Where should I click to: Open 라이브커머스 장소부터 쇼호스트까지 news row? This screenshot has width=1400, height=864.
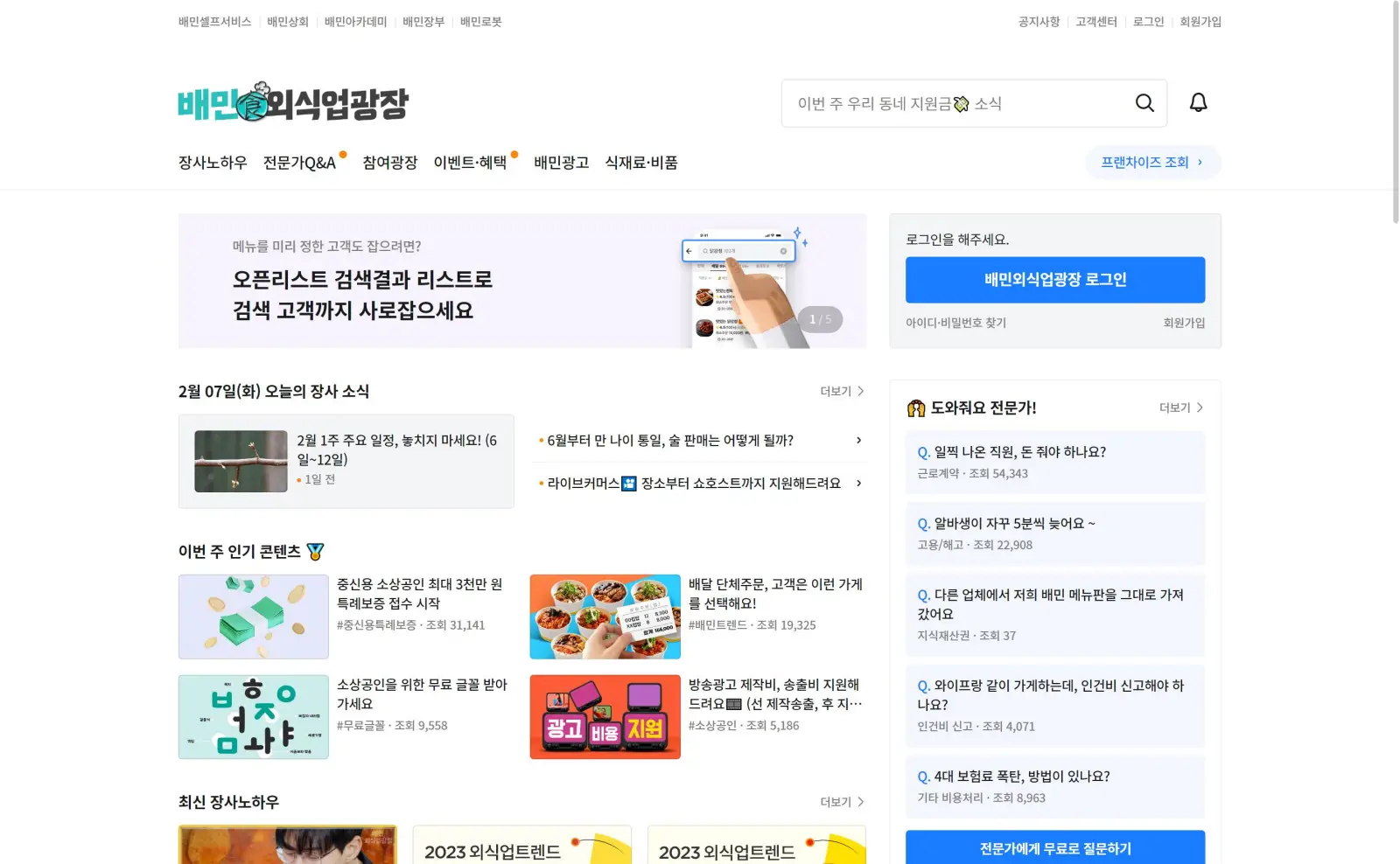click(x=699, y=484)
